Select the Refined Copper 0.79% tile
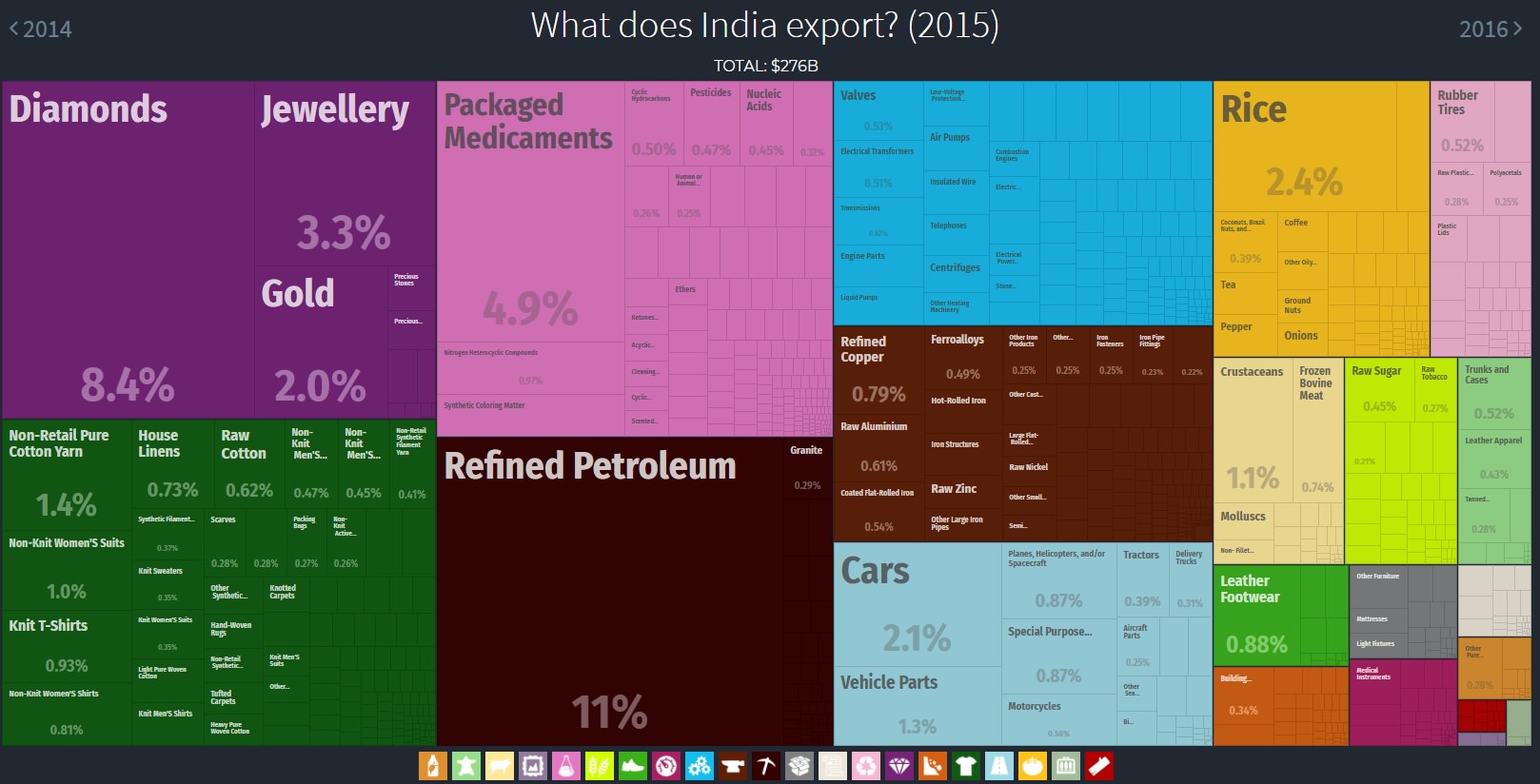 (x=879, y=372)
